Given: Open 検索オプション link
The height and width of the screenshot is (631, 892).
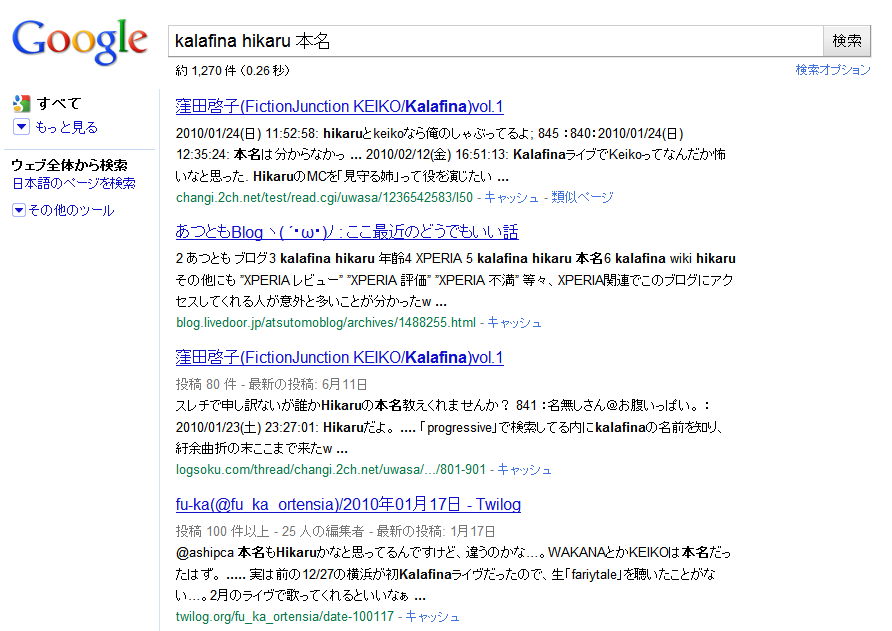Looking at the screenshot, I should click(833, 70).
